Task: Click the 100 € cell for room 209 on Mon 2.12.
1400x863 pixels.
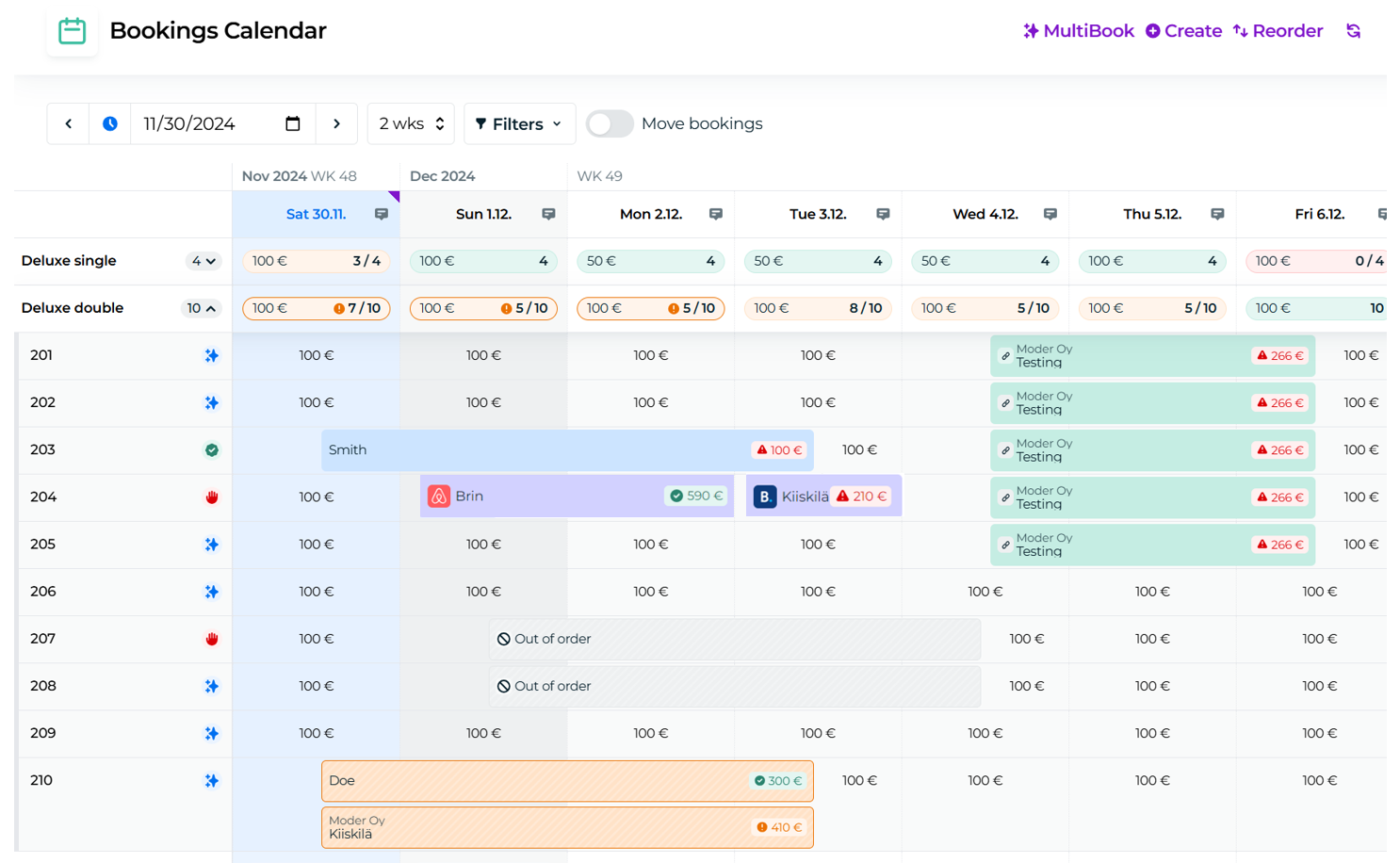Action: click(651, 733)
